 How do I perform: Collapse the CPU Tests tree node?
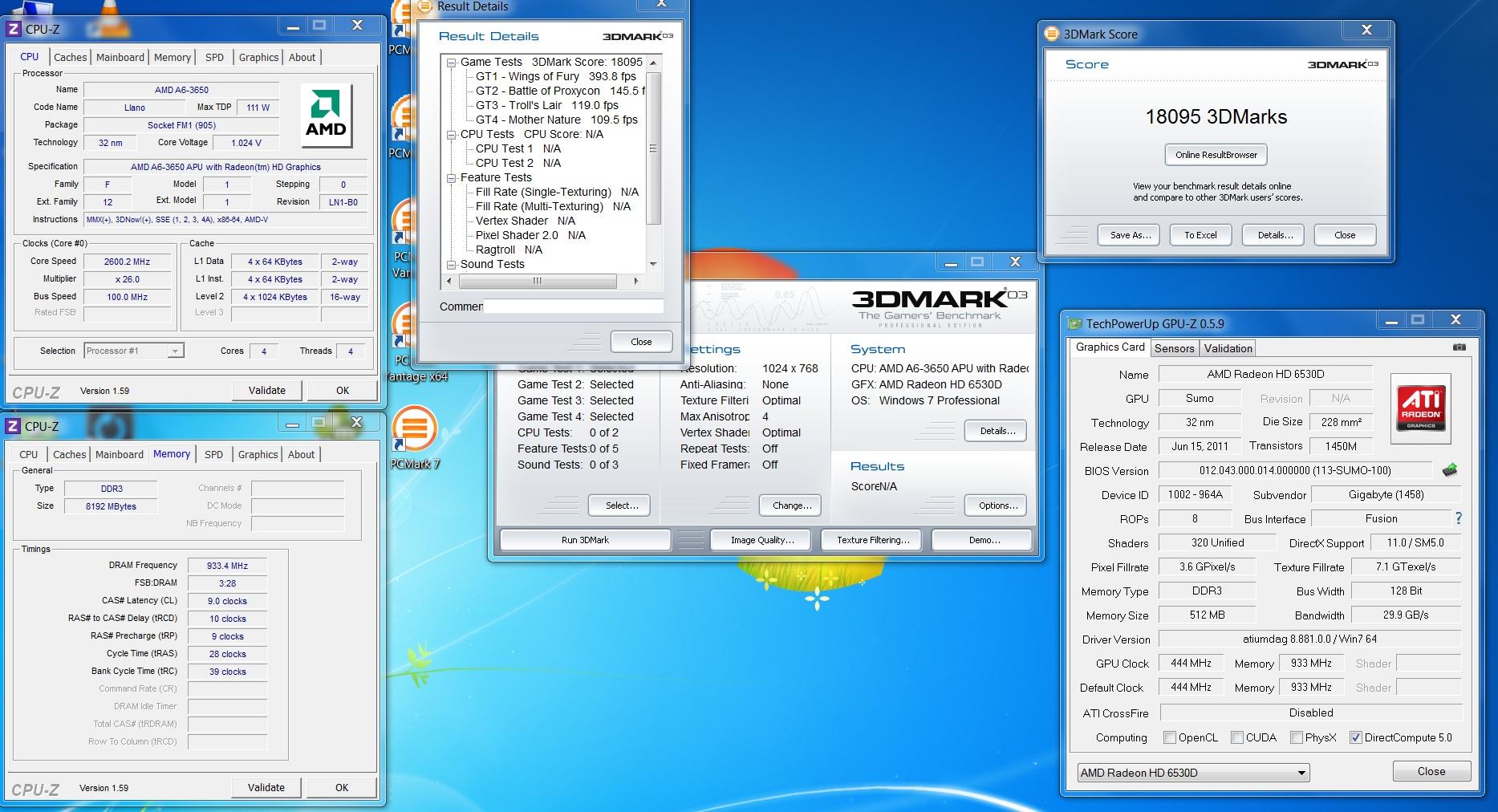[451, 135]
